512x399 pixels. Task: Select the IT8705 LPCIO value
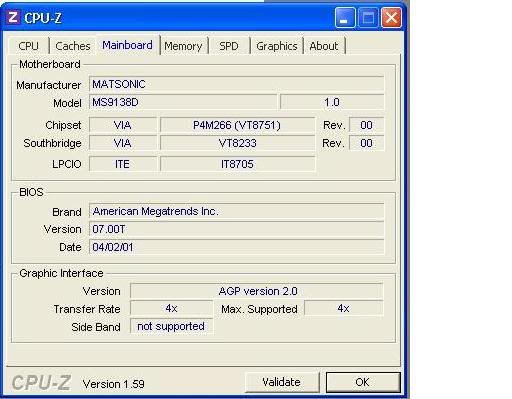(237, 164)
